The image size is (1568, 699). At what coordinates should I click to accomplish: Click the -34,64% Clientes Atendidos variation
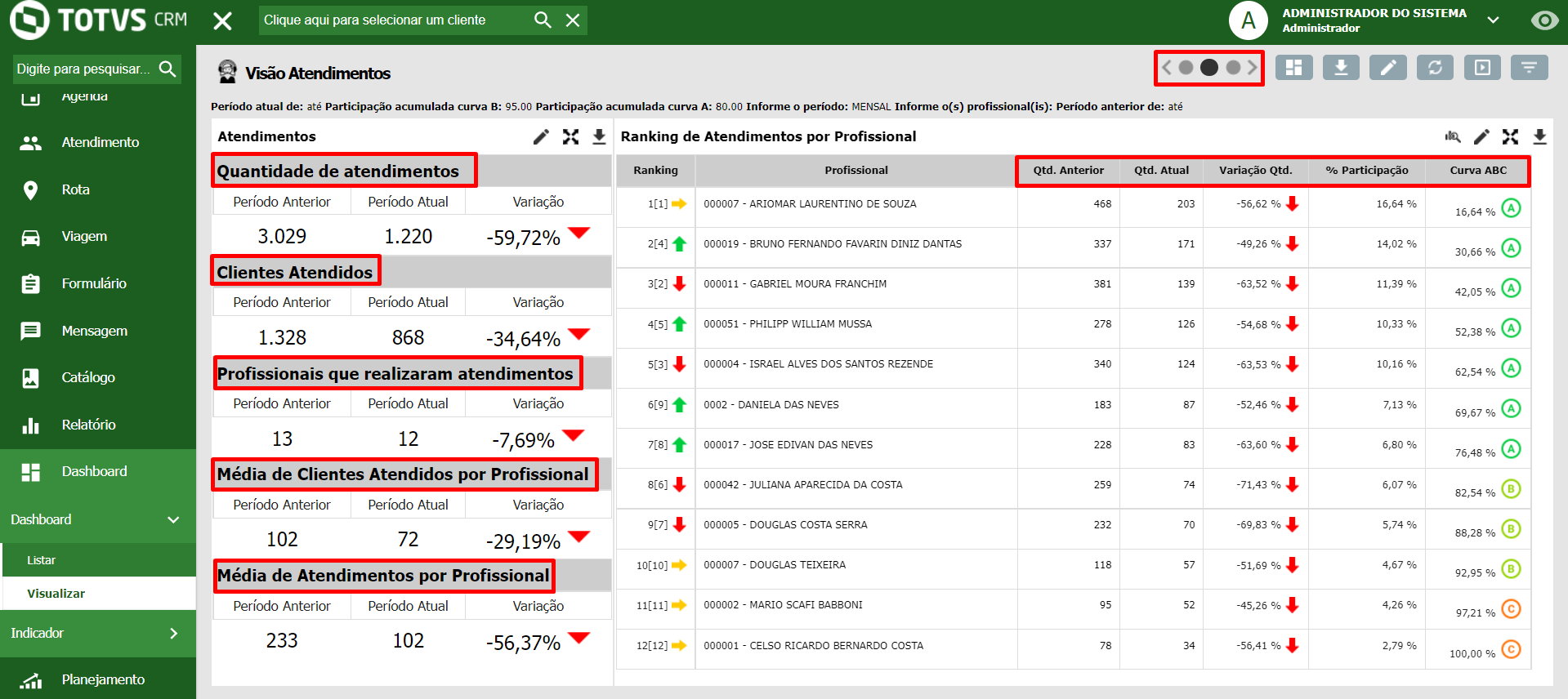pyautogui.click(x=523, y=339)
